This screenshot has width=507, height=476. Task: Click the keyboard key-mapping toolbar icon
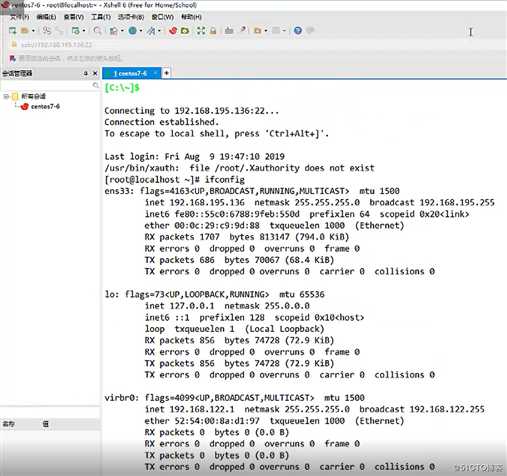229,31
